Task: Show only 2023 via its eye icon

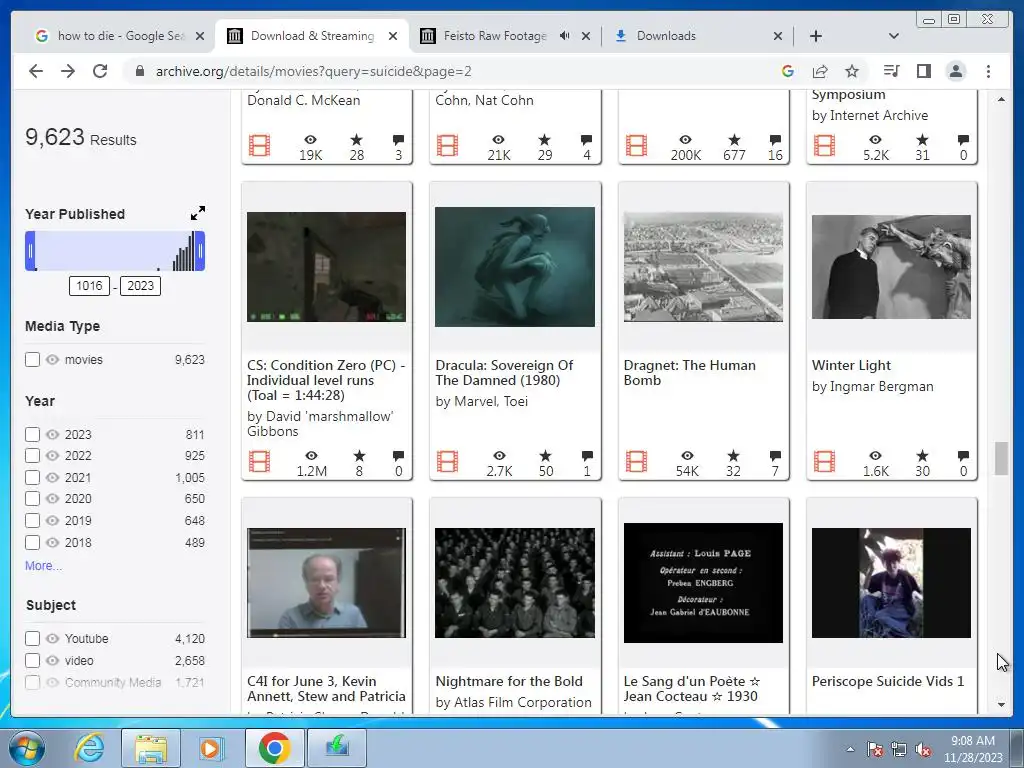Action: (52, 434)
